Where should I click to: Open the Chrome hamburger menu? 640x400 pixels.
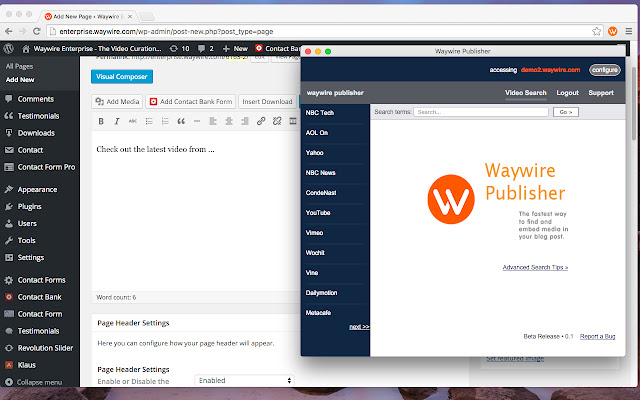tap(629, 31)
